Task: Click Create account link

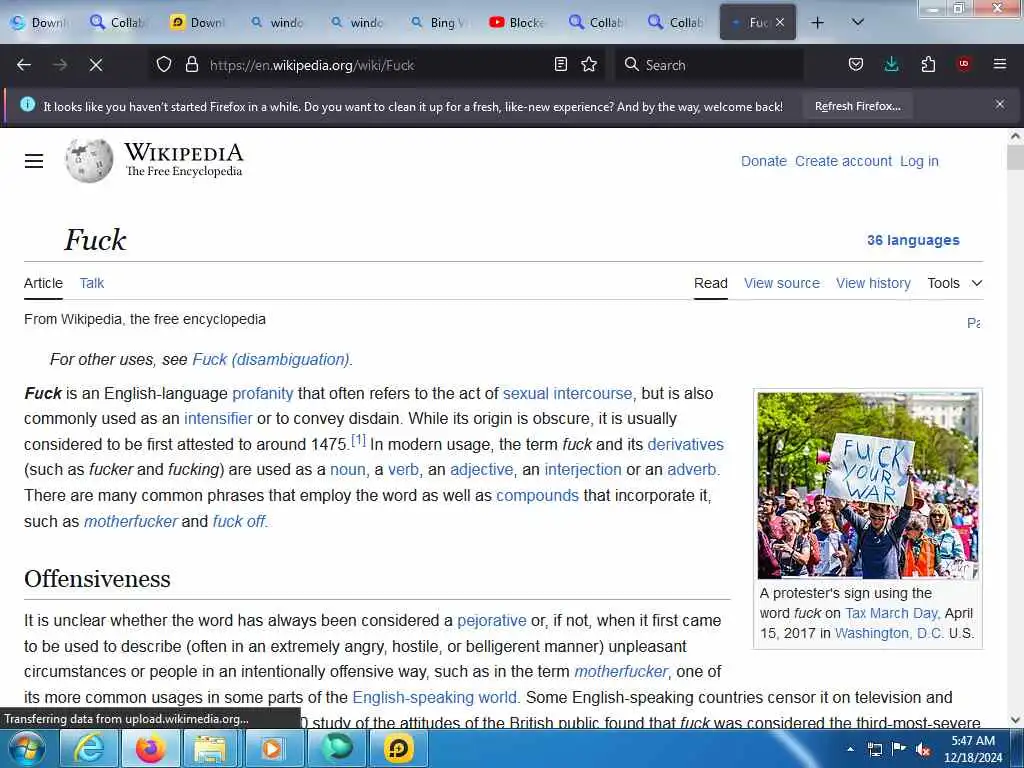Action: [843, 161]
